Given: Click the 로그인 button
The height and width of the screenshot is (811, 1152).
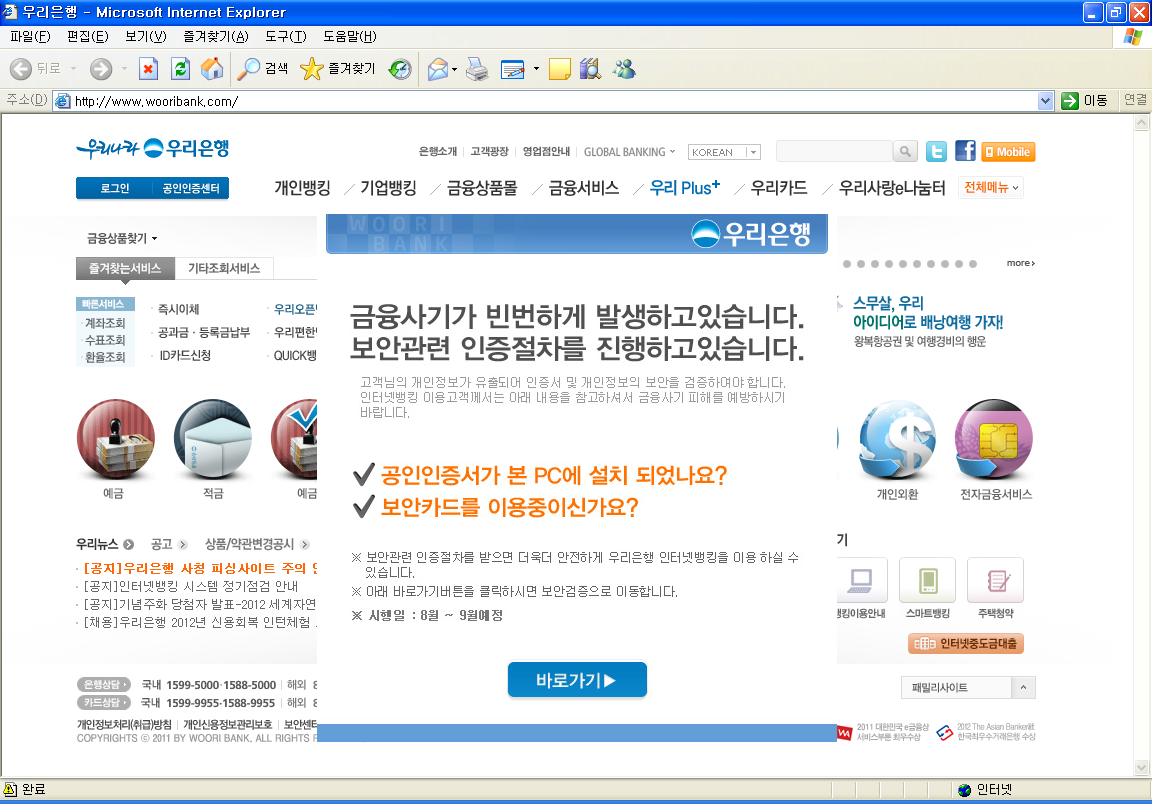Looking at the screenshot, I should click(x=114, y=188).
